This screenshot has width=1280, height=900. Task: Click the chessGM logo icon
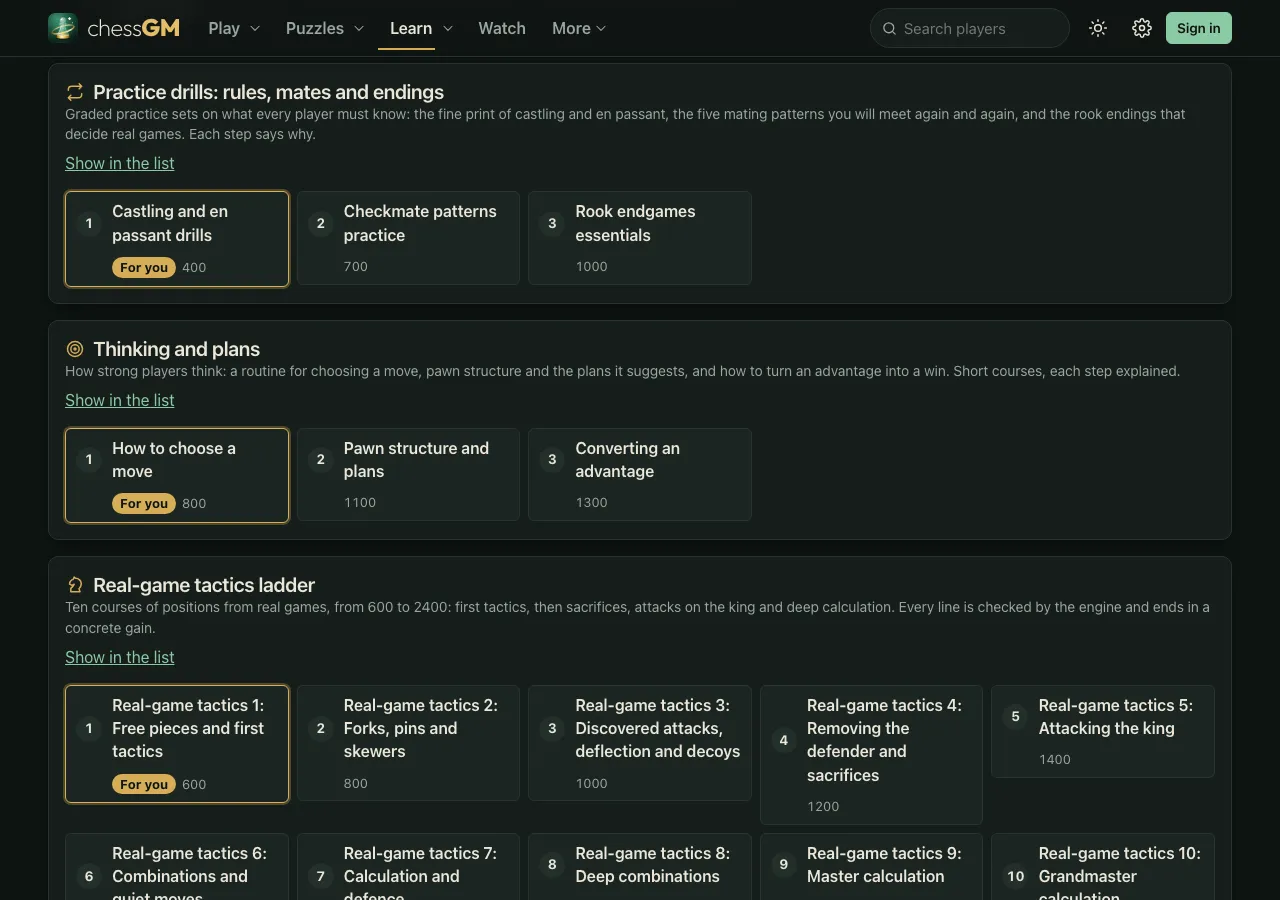pos(63,28)
